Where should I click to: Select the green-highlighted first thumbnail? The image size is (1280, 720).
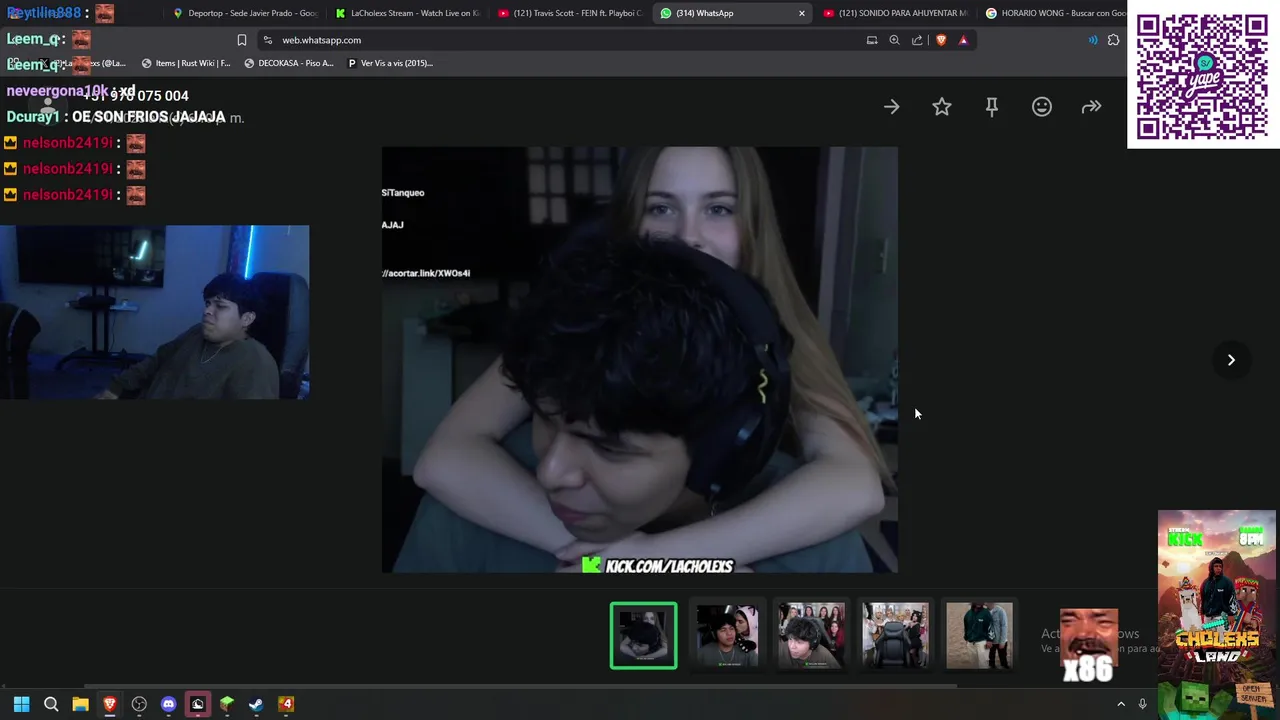(x=644, y=635)
